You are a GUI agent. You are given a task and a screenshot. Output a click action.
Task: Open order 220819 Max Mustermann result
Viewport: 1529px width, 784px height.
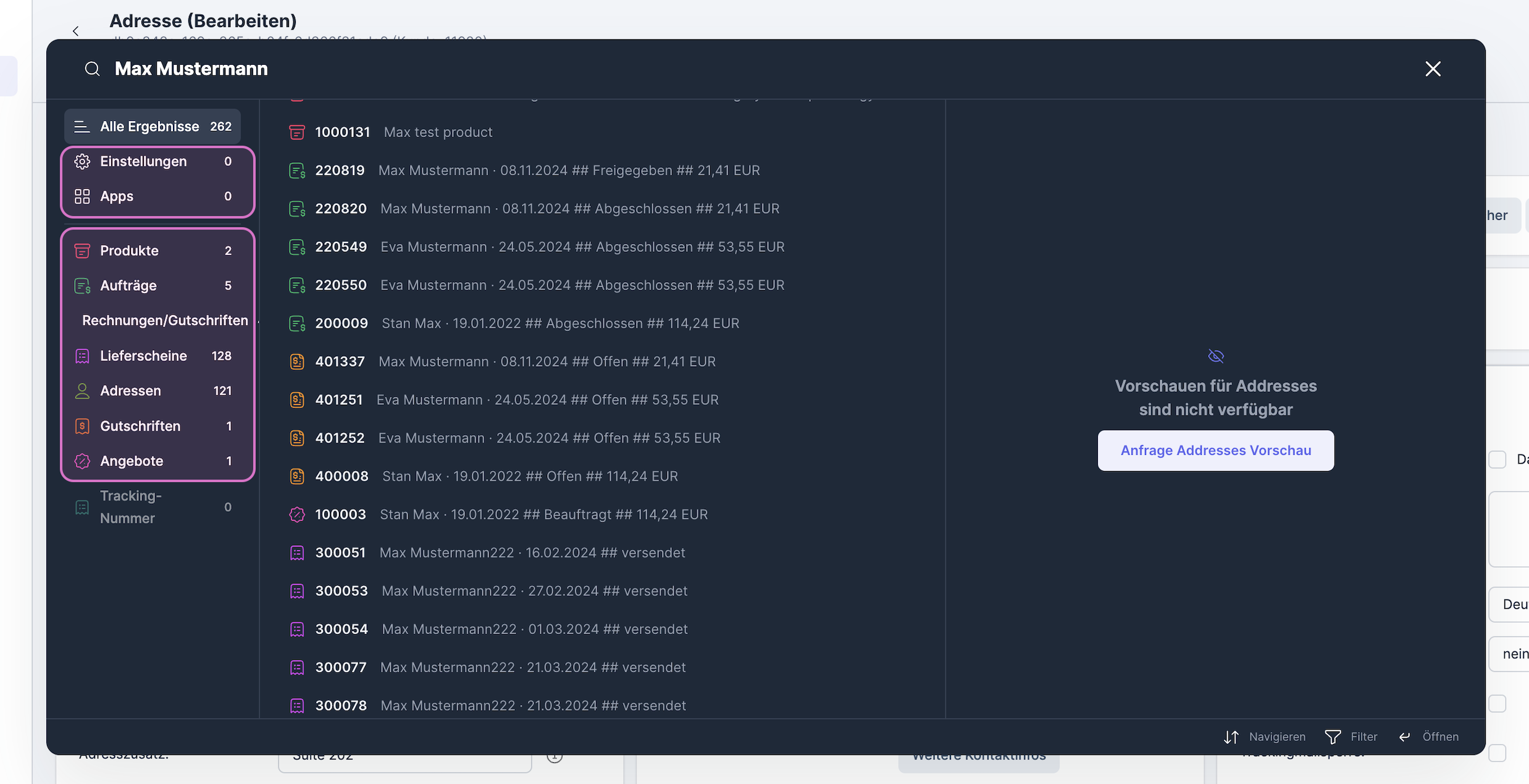pos(537,170)
